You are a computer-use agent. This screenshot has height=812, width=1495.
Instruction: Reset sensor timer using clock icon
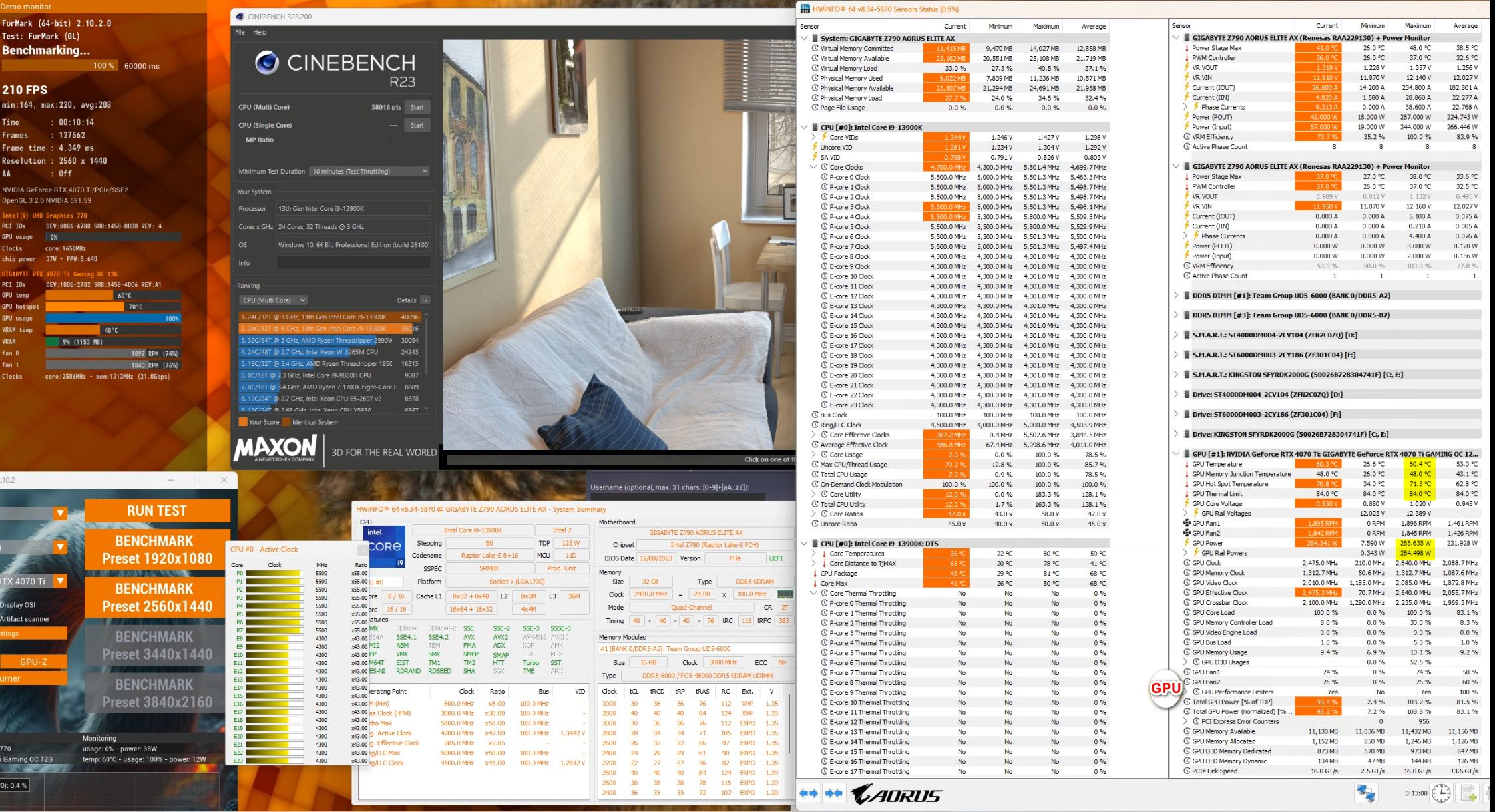[x=1441, y=793]
